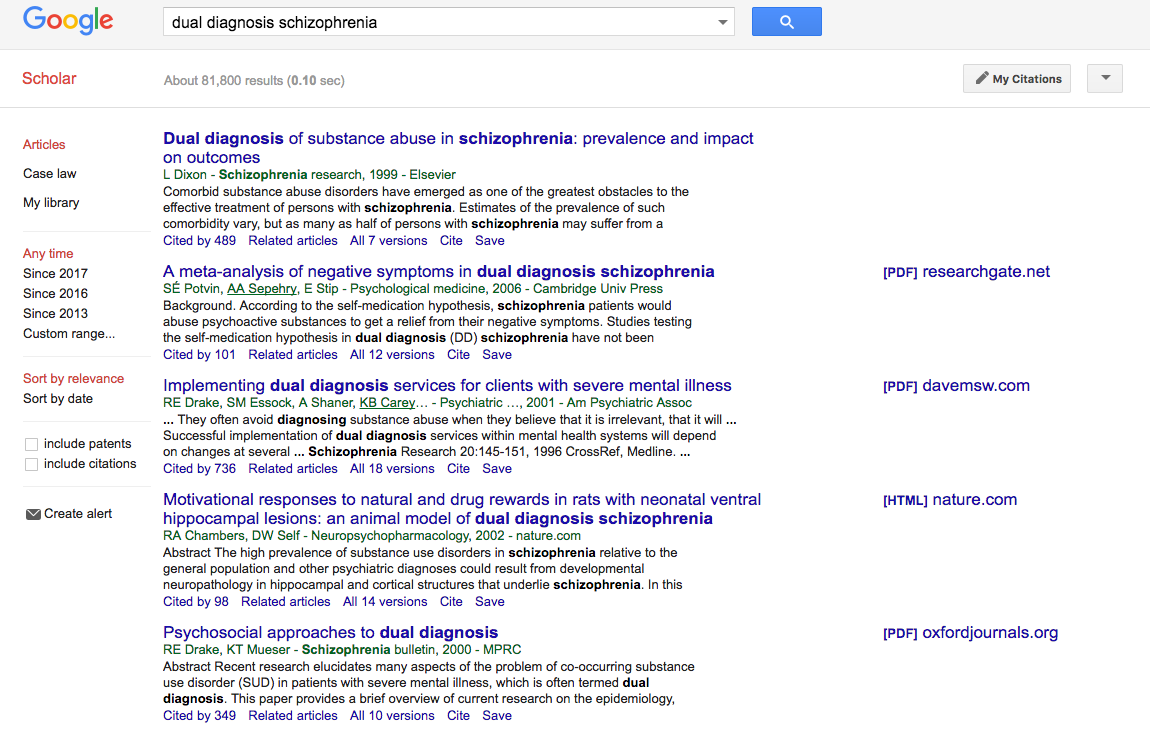Click the KB Carey author link

tap(387, 403)
